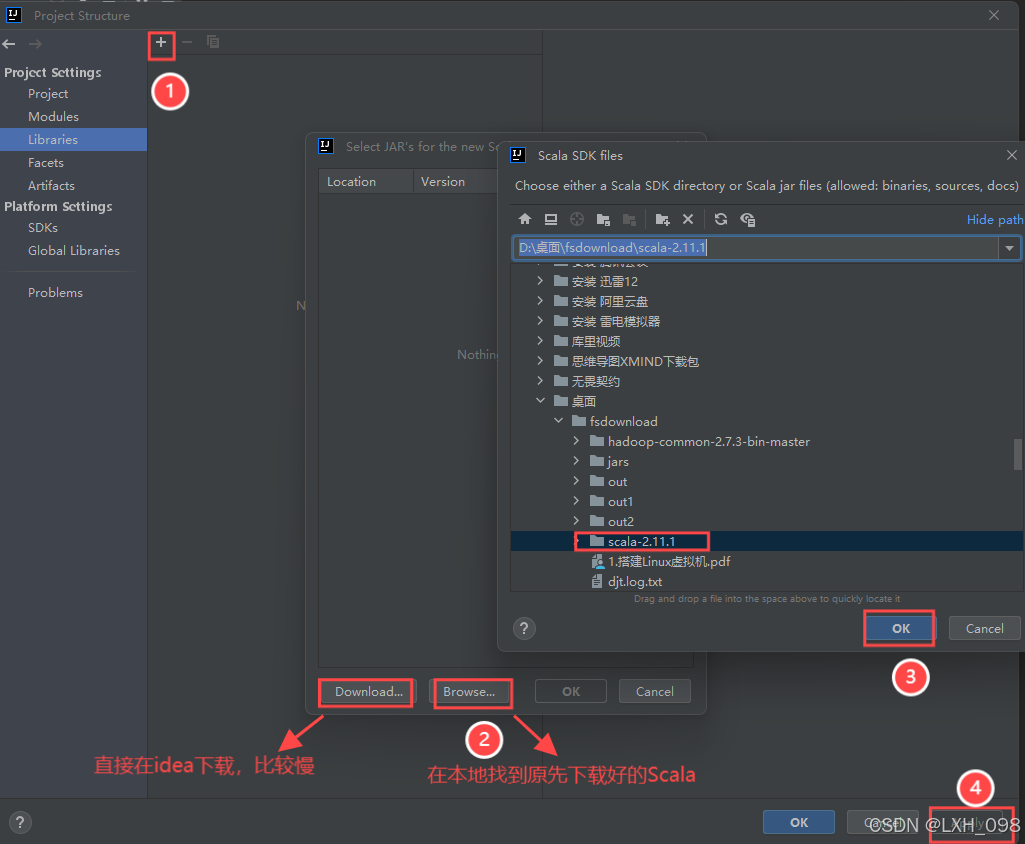
Task: Click the plus icon to add new library
Action: 161,42
